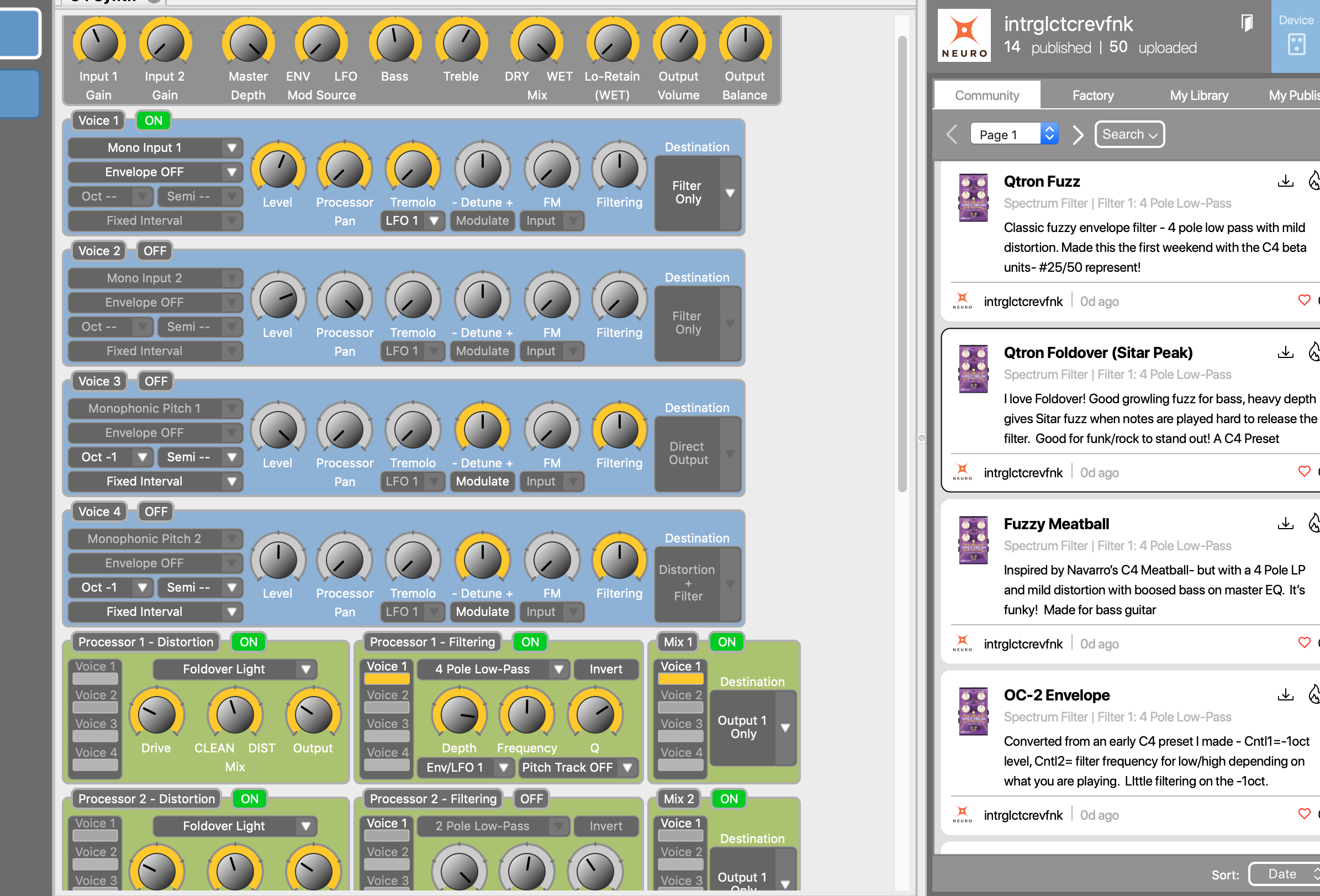Screen dimensions: 1320x896
Task: Download the Qtron Foldover (Sitar Peak) preset
Action: tap(1285, 352)
